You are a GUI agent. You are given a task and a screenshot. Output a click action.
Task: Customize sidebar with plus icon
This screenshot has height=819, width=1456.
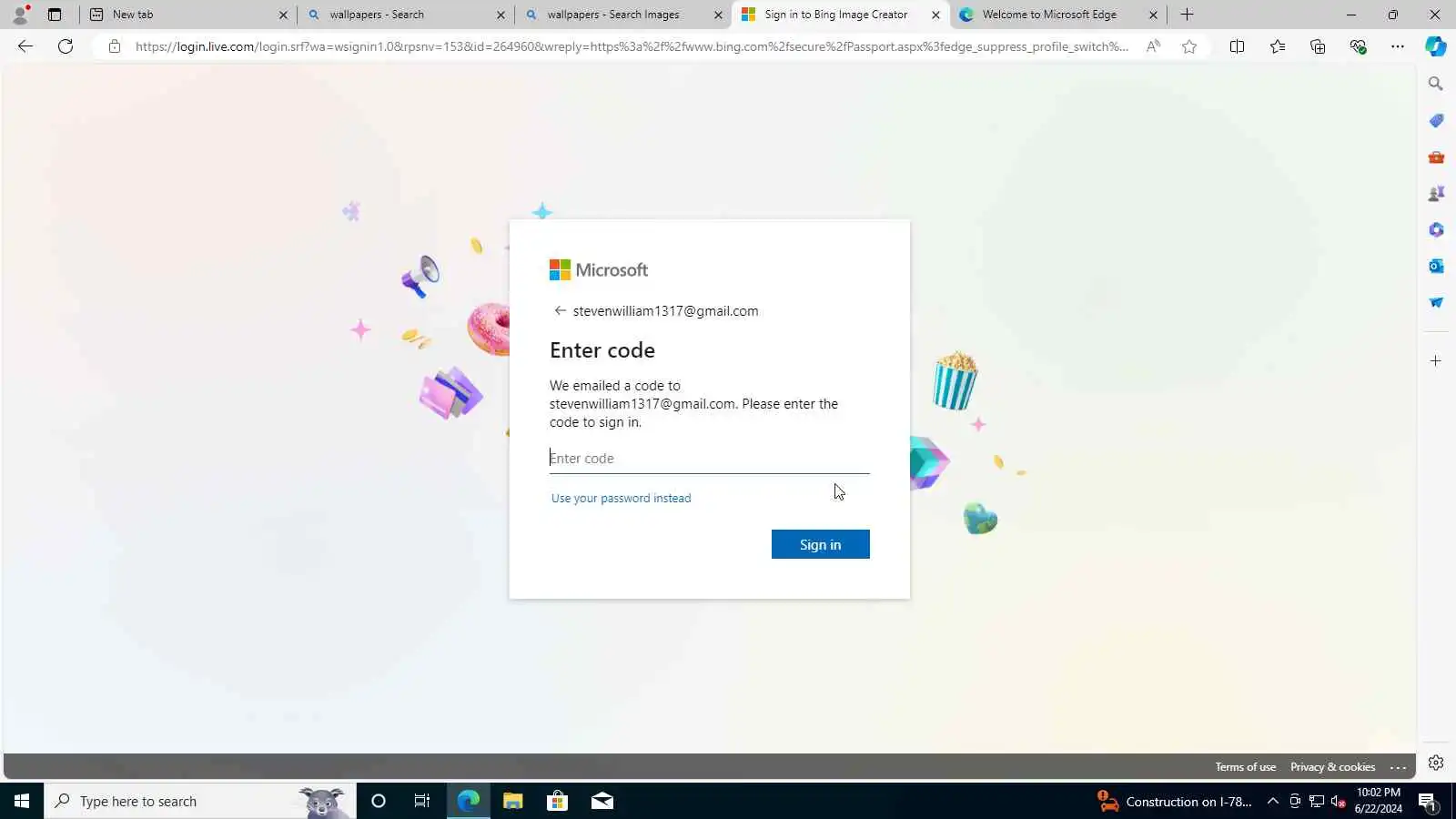(x=1436, y=361)
